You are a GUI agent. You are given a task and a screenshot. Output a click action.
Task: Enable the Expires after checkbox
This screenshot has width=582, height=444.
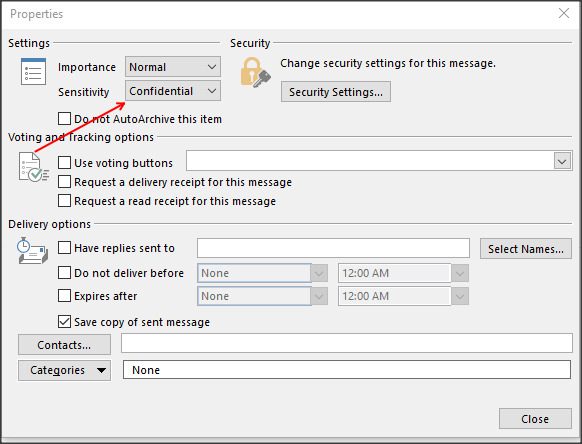(x=65, y=296)
